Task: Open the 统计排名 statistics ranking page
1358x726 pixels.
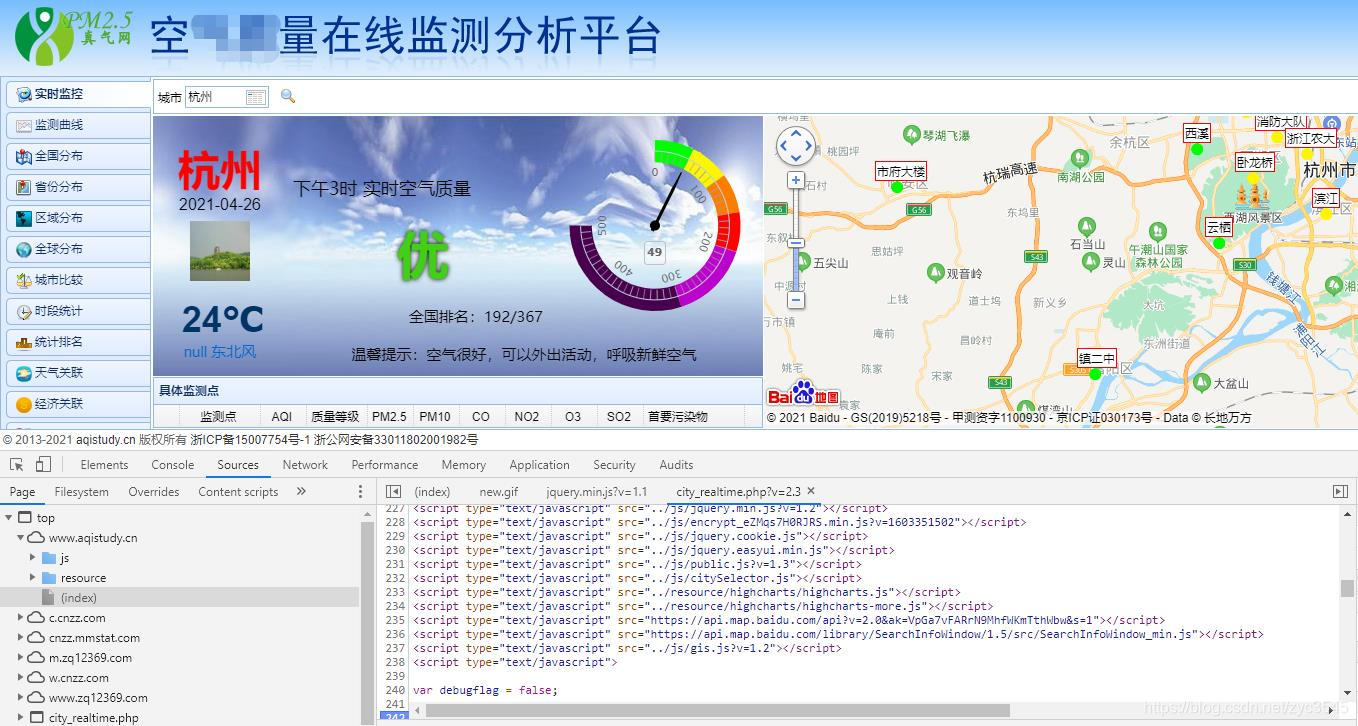Action: click(78, 342)
